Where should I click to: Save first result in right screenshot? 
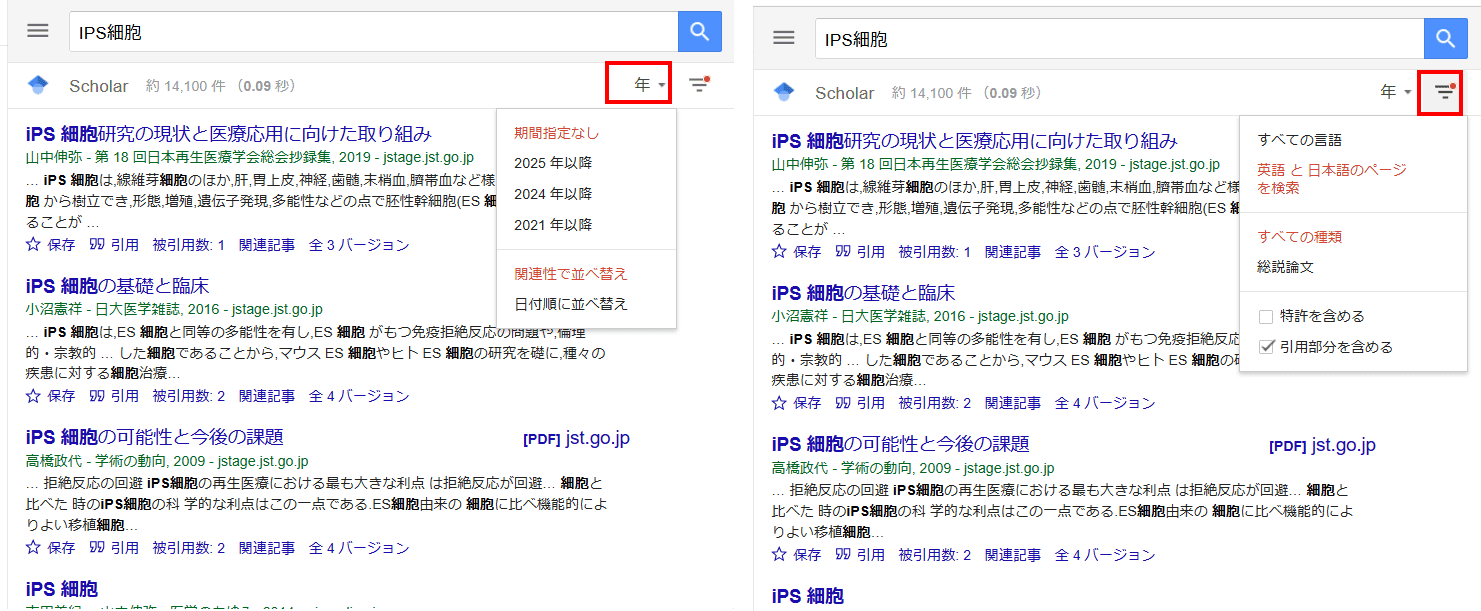(796, 251)
